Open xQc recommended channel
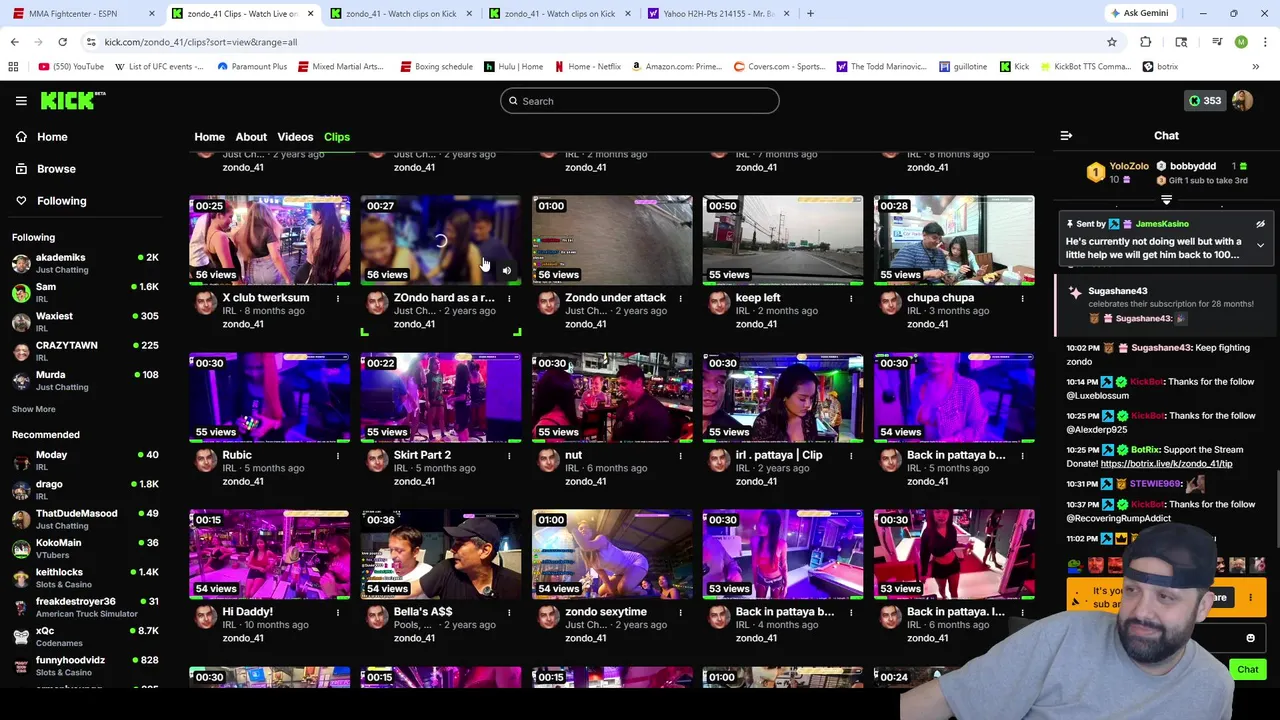1280x720 pixels. click(86, 637)
